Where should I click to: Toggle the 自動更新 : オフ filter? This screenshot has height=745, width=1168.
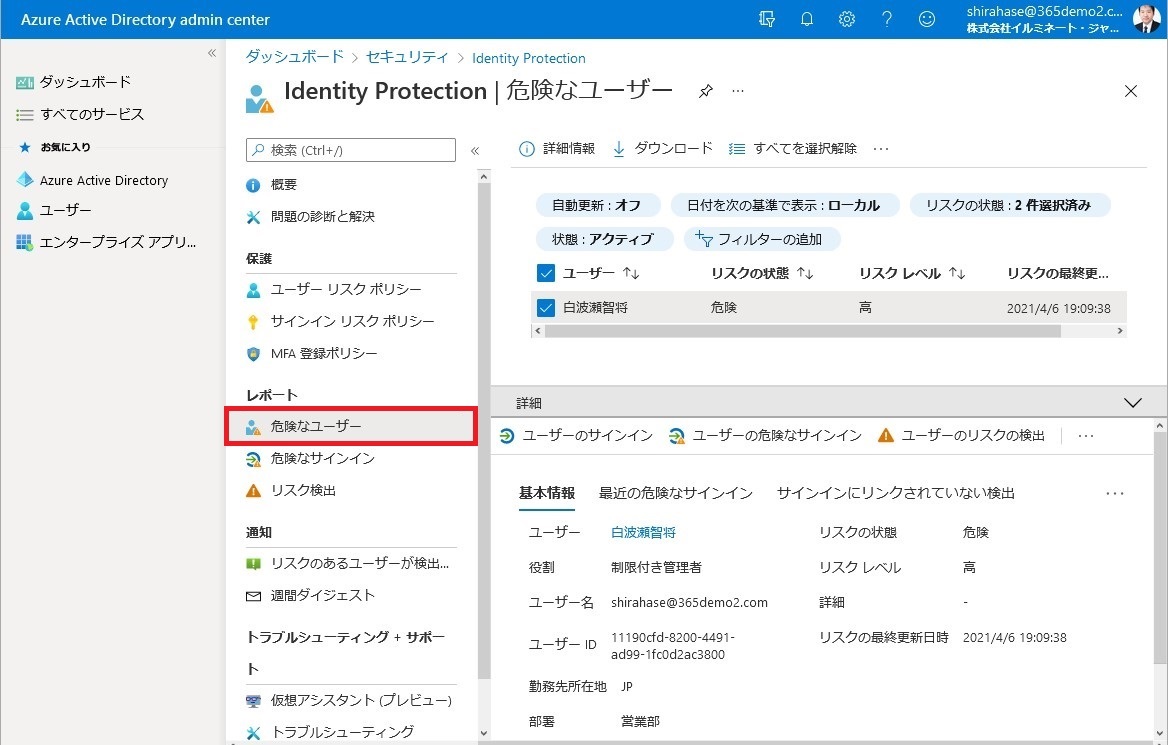click(597, 206)
